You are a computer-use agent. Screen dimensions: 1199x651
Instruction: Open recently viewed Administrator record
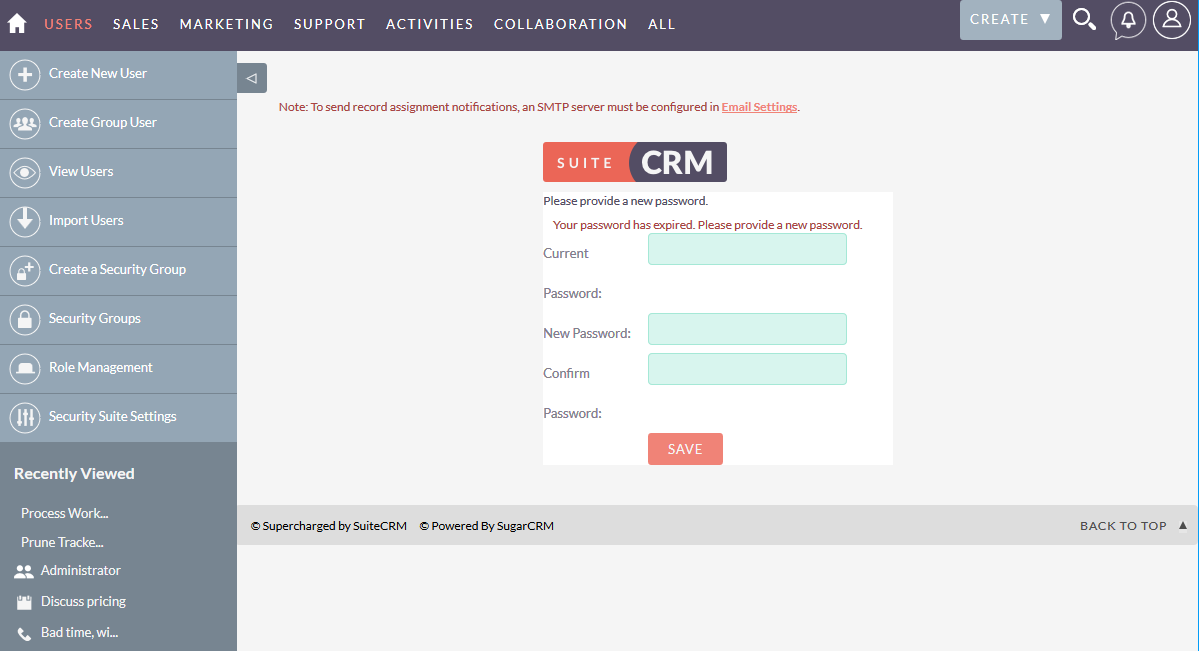click(80, 571)
